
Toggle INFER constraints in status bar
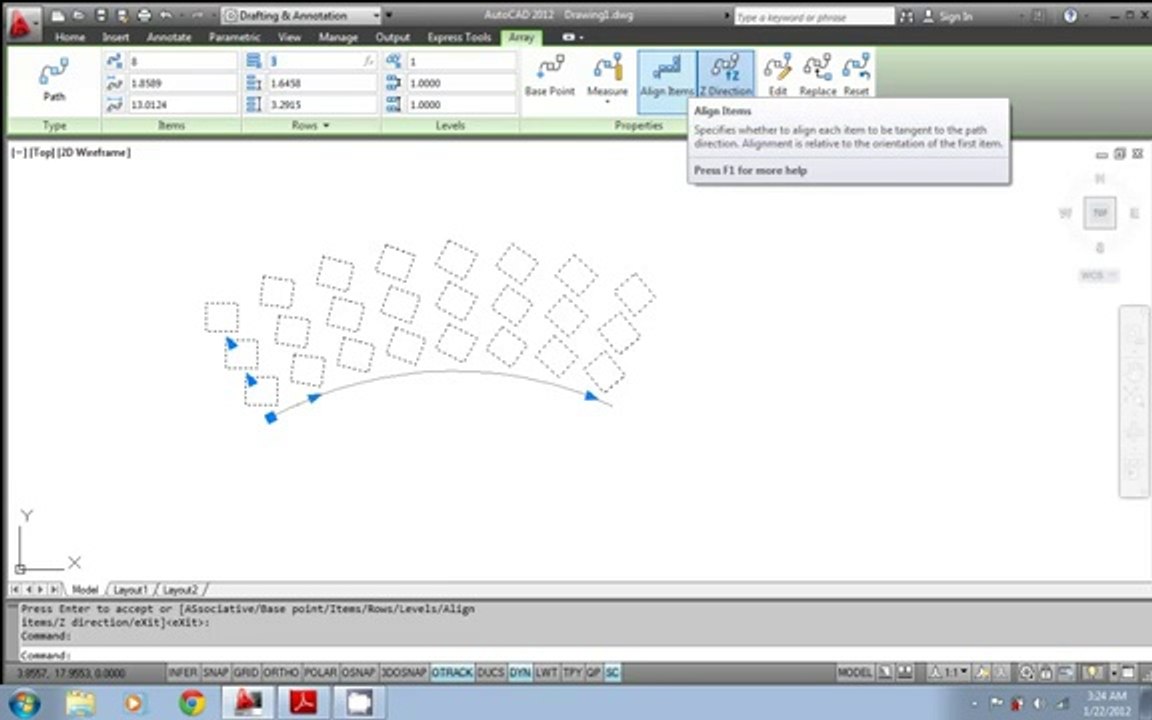pos(182,672)
